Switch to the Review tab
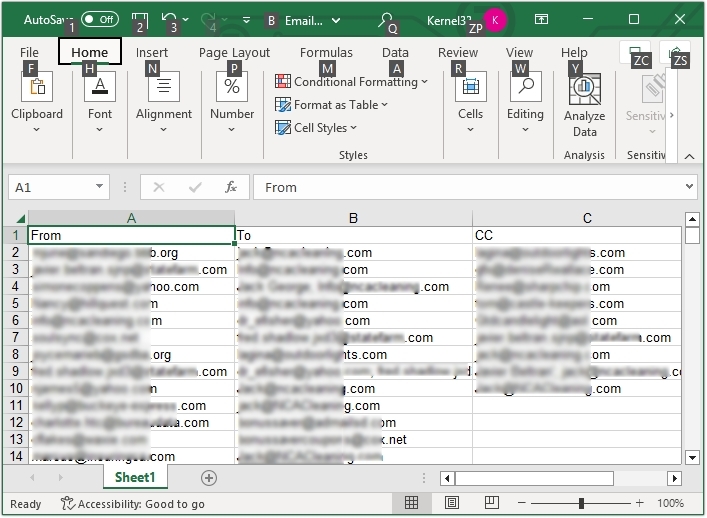Viewport: 707px width, 518px height. tap(458, 52)
